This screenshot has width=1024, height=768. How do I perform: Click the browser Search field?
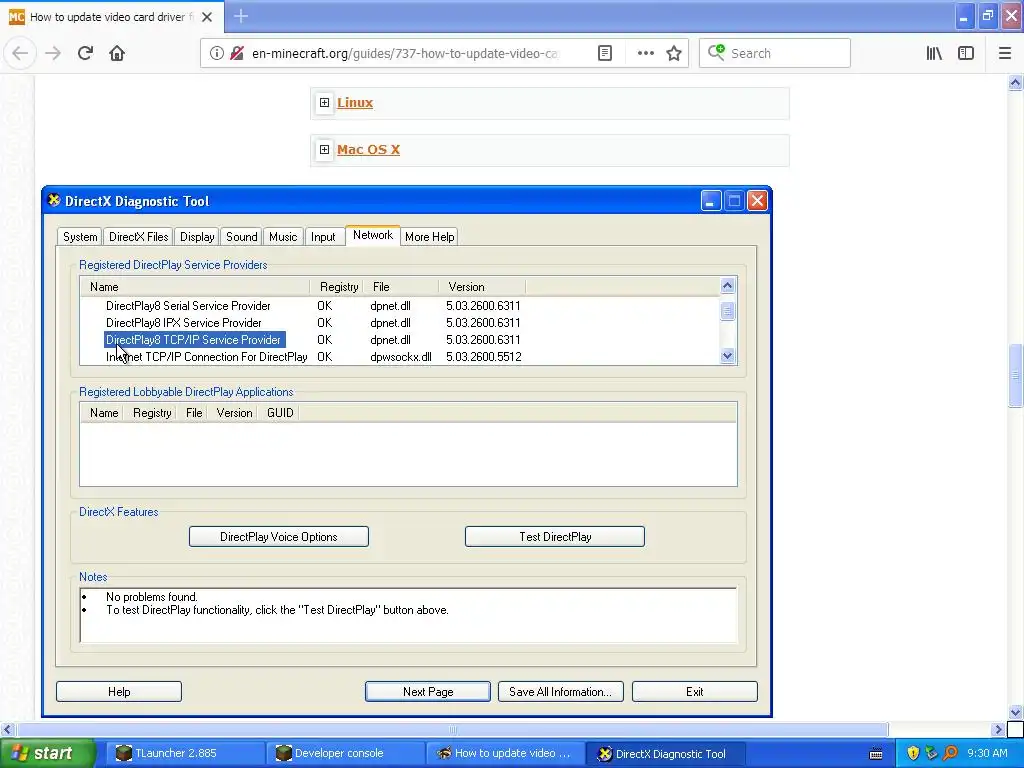pyautogui.click(x=775, y=53)
